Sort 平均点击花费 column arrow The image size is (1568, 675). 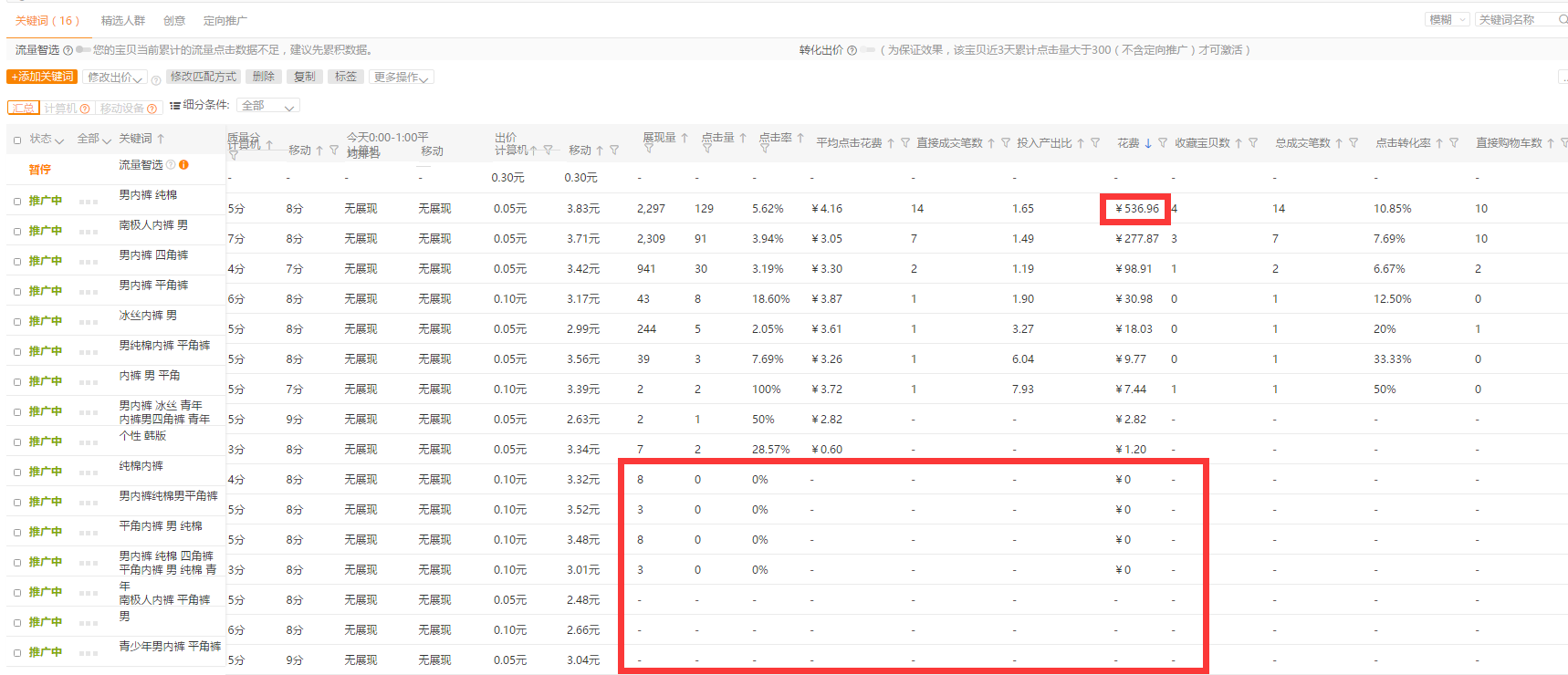[891, 143]
